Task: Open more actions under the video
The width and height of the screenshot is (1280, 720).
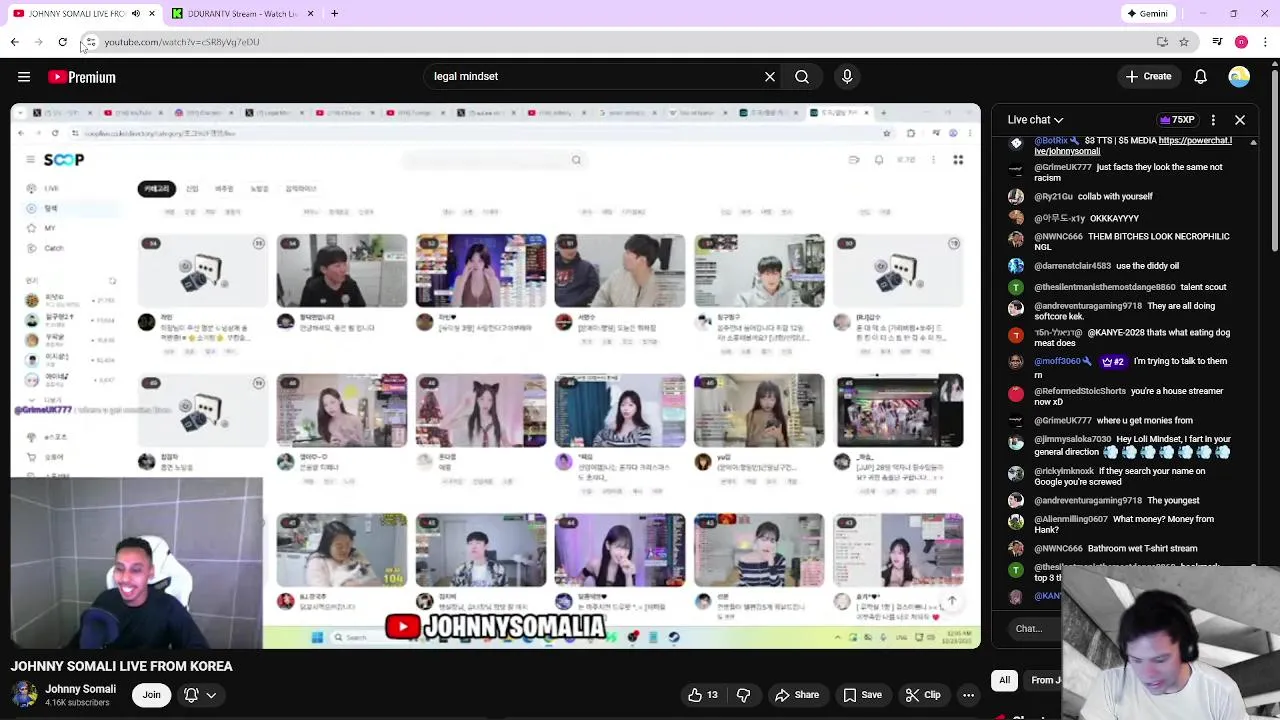Action: click(968, 695)
